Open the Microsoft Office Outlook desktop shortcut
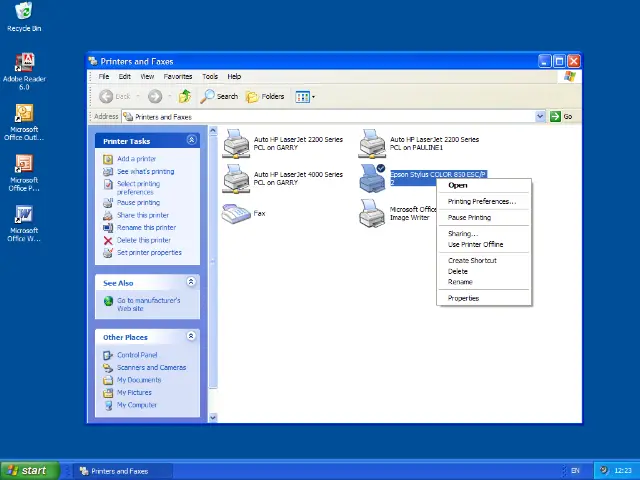Viewport: 640px width, 480px height. click(24, 122)
